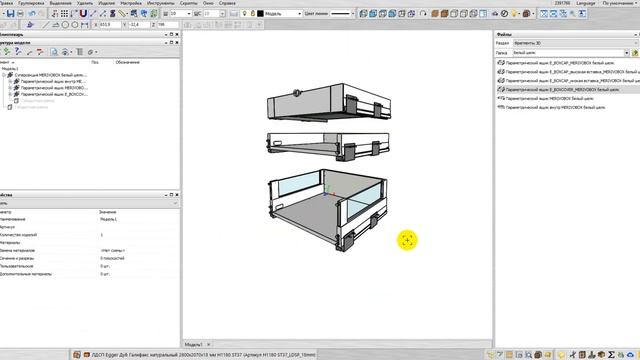Undo the last action with the blue arrow
The height and width of the screenshot is (360, 640).
coord(32,13)
